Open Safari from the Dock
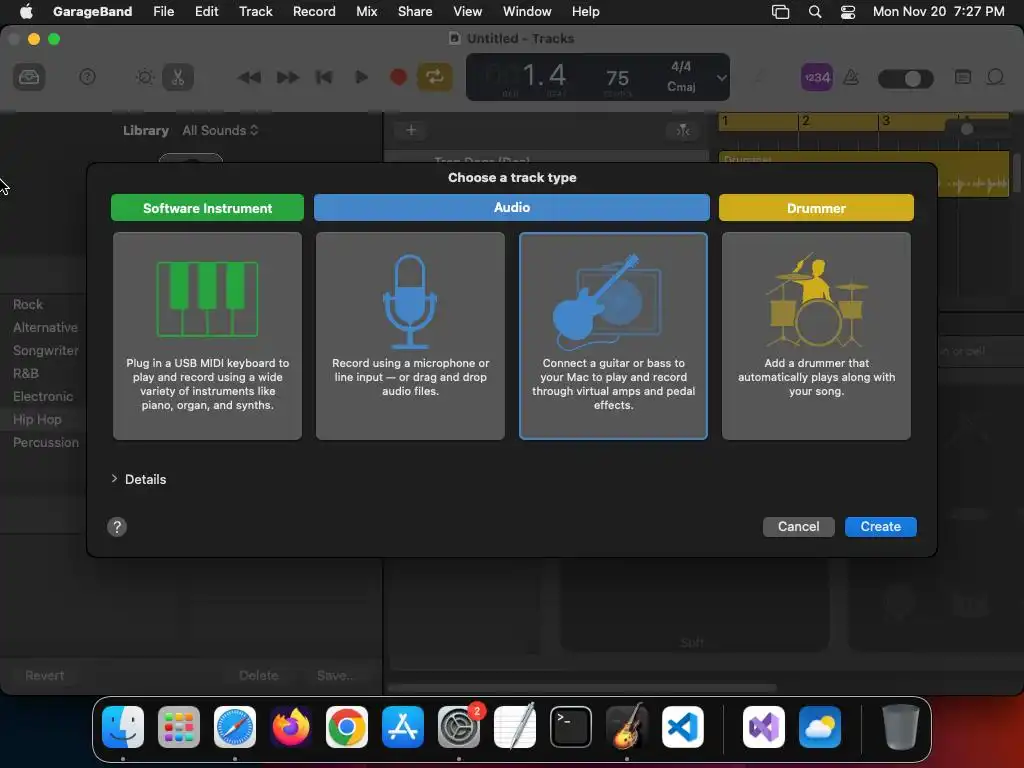 235,727
